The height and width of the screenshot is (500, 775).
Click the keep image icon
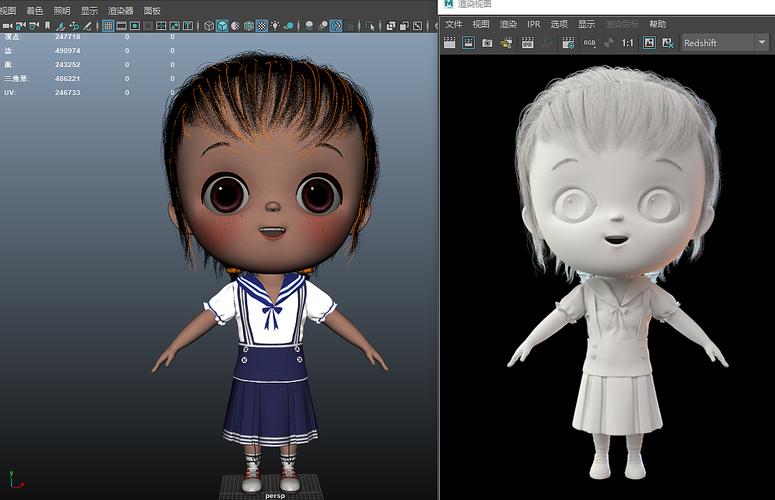tap(648, 43)
